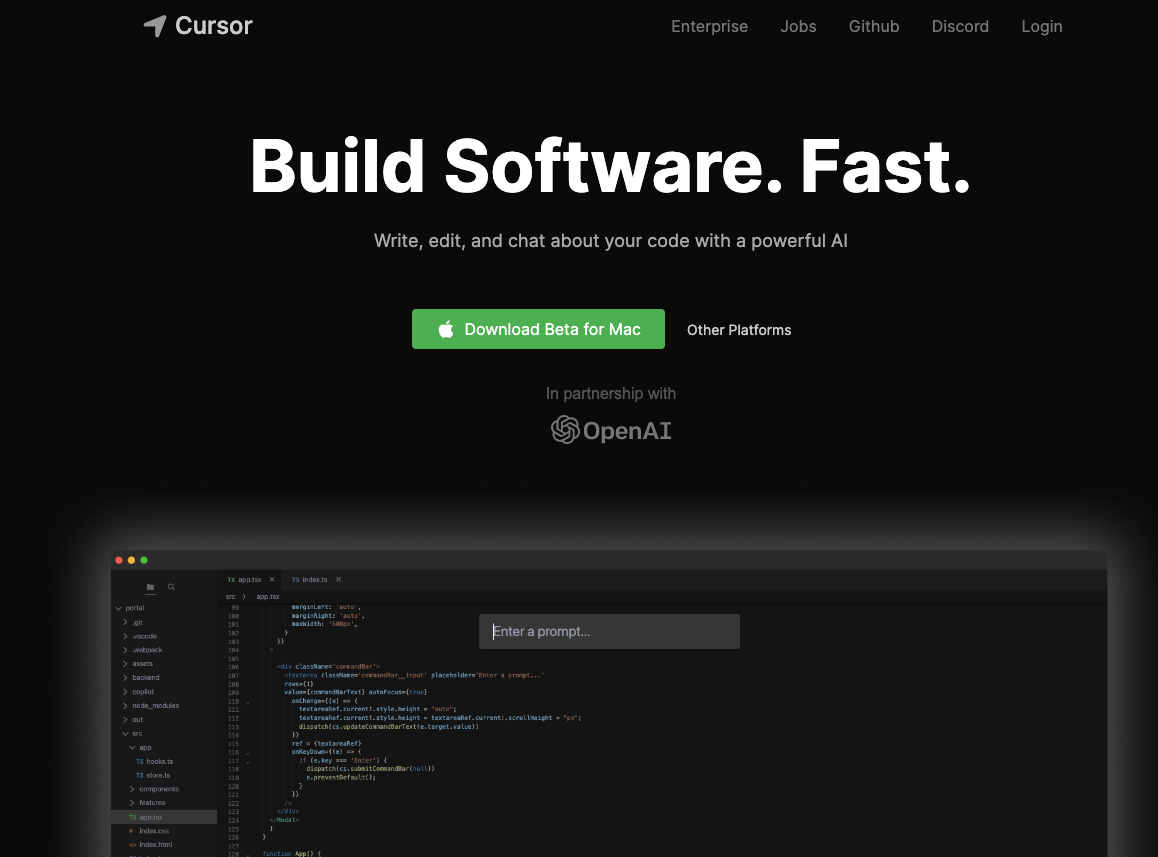The image size is (1158, 857).
Task: Click Download Beta for Mac
Action: tap(552, 329)
